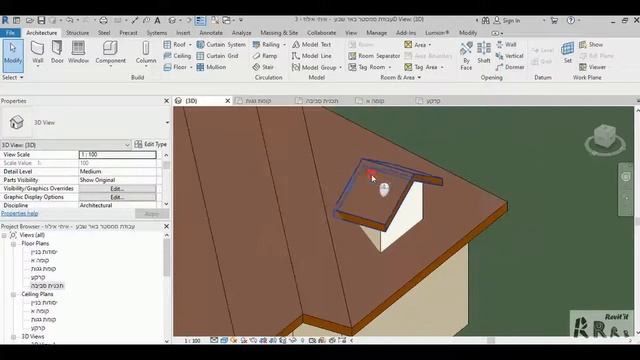This screenshot has width=640, height=360.
Task: Click the Parts Visibility value Show Original
Action: point(118,180)
